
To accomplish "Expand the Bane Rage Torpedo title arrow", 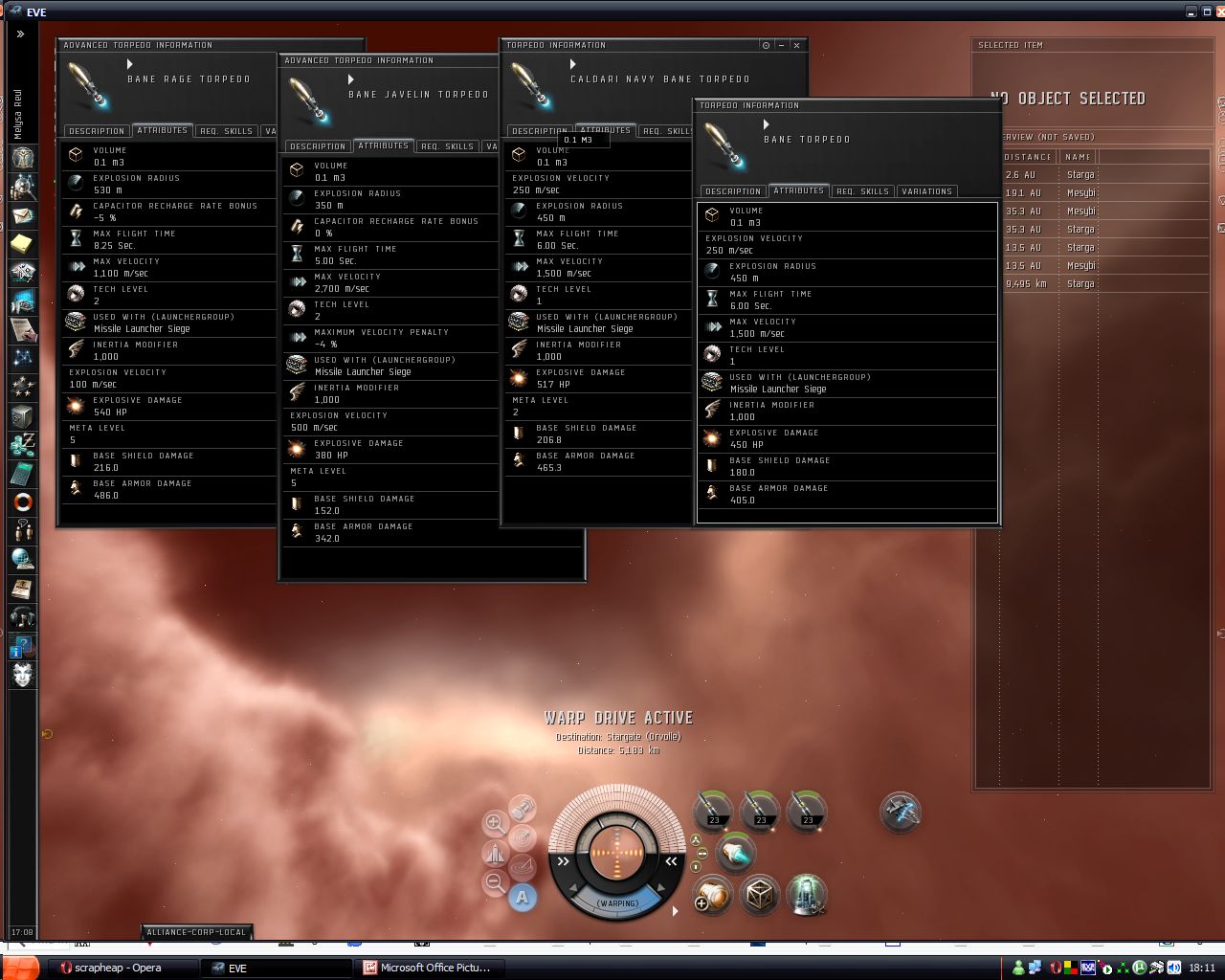I will pos(130,64).
